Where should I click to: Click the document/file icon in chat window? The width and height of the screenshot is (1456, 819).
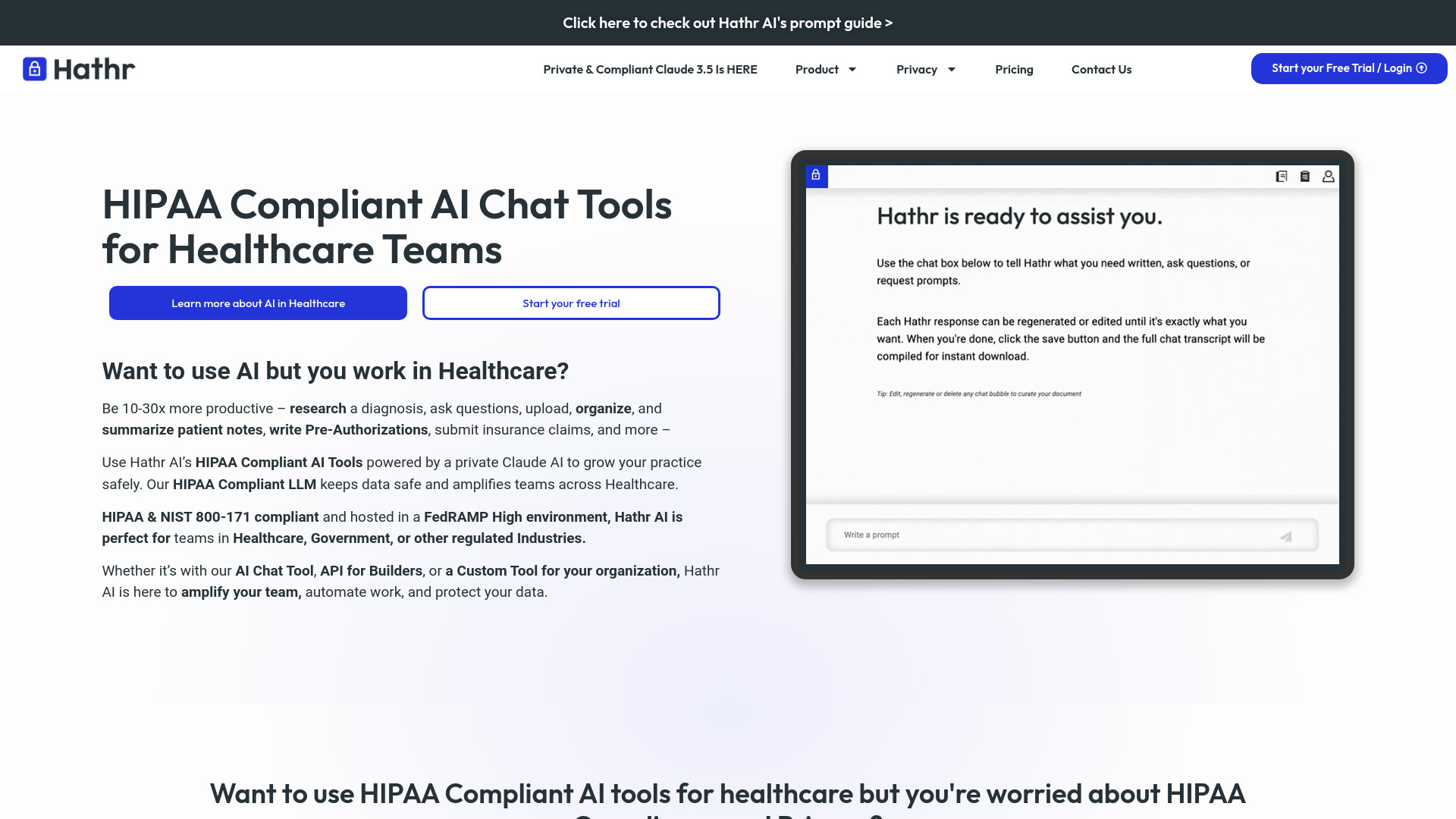coord(1282,176)
